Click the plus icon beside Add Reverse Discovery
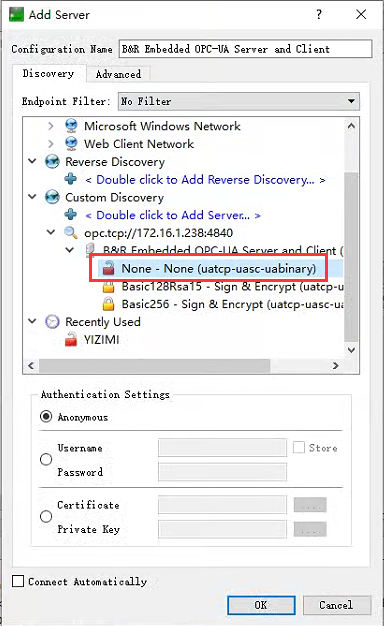Screen dimensions: 384x626 [x=71, y=179]
